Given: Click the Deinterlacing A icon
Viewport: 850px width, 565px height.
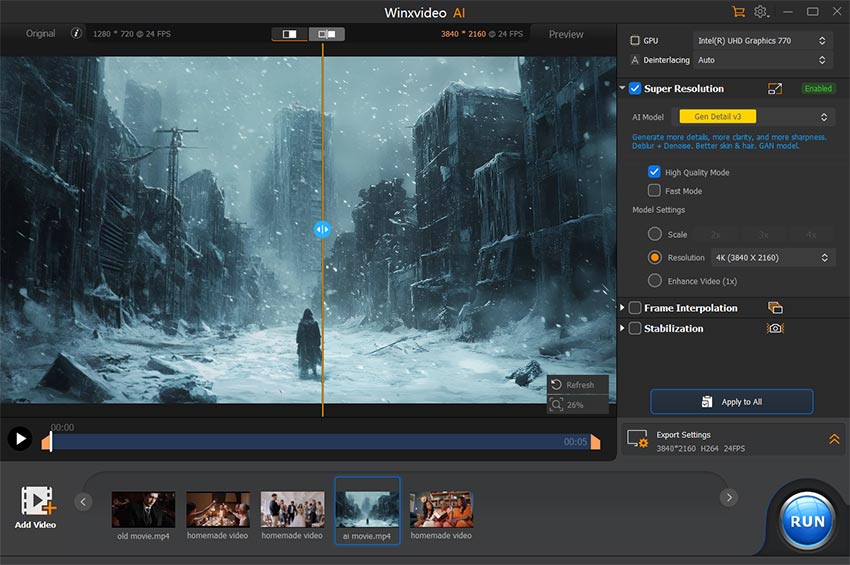Looking at the screenshot, I should 635,60.
